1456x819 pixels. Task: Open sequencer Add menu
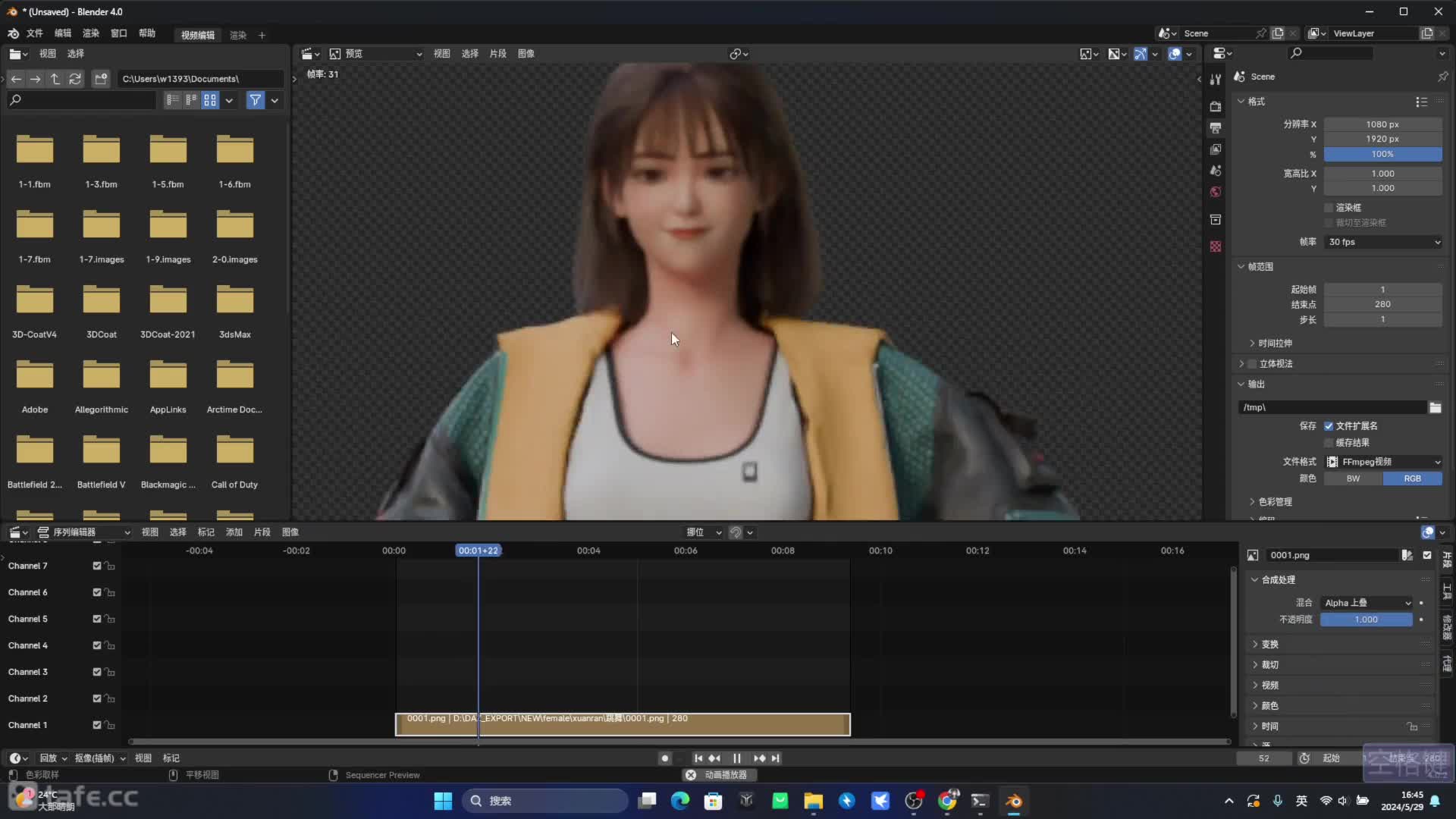point(234,532)
